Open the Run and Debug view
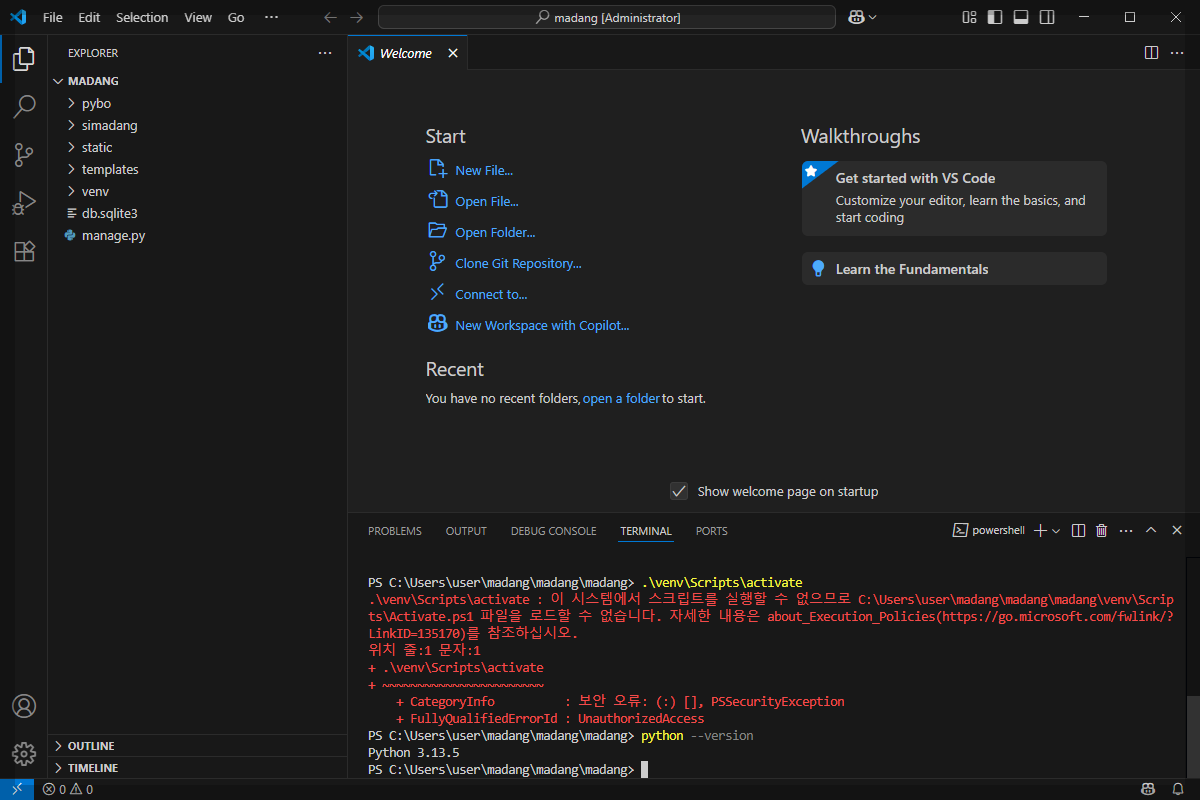 point(24,203)
